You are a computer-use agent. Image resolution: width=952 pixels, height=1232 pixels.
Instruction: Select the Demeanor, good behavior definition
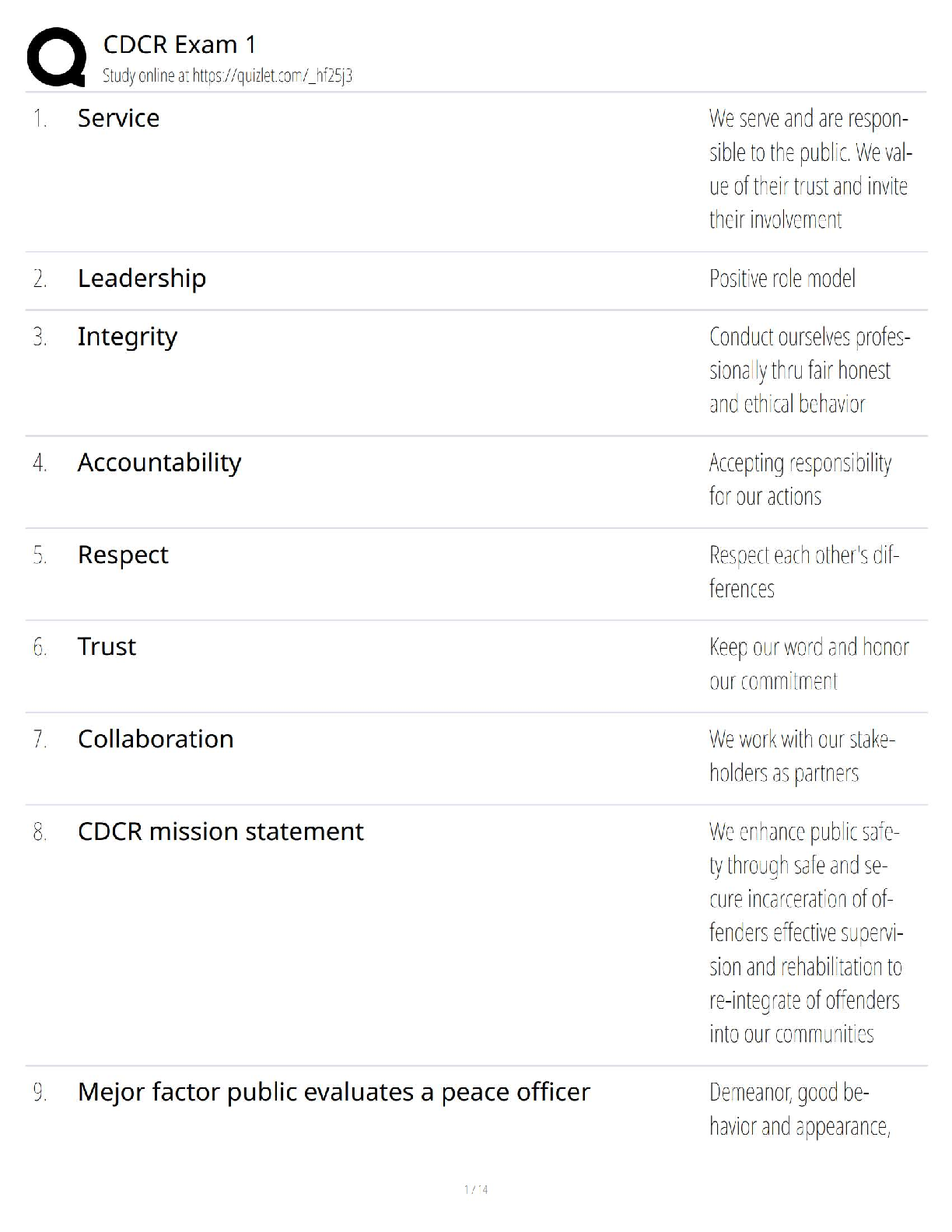(x=799, y=1109)
